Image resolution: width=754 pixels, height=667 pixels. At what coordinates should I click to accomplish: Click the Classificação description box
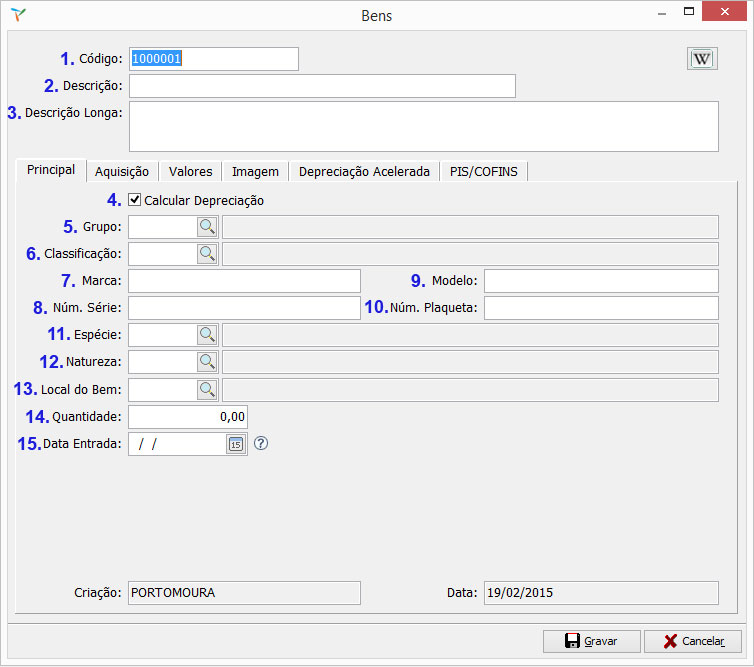[470, 254]
